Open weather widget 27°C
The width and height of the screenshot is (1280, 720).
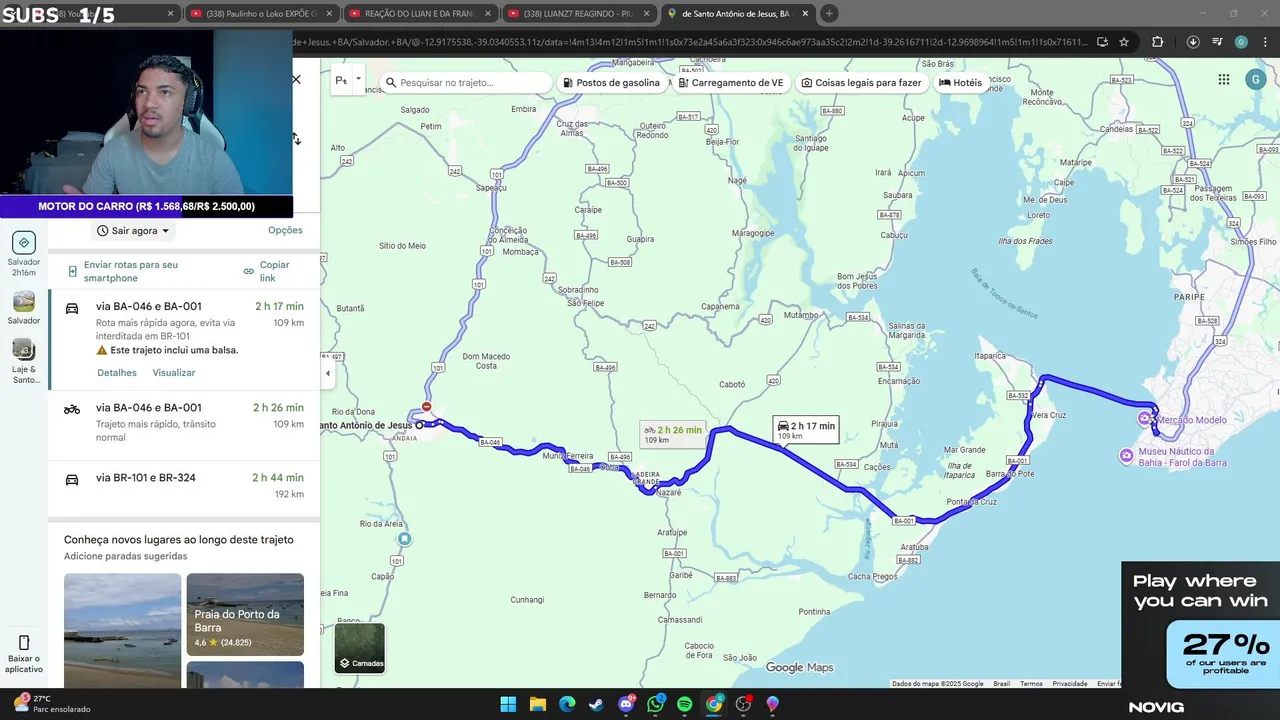(50, 703)
